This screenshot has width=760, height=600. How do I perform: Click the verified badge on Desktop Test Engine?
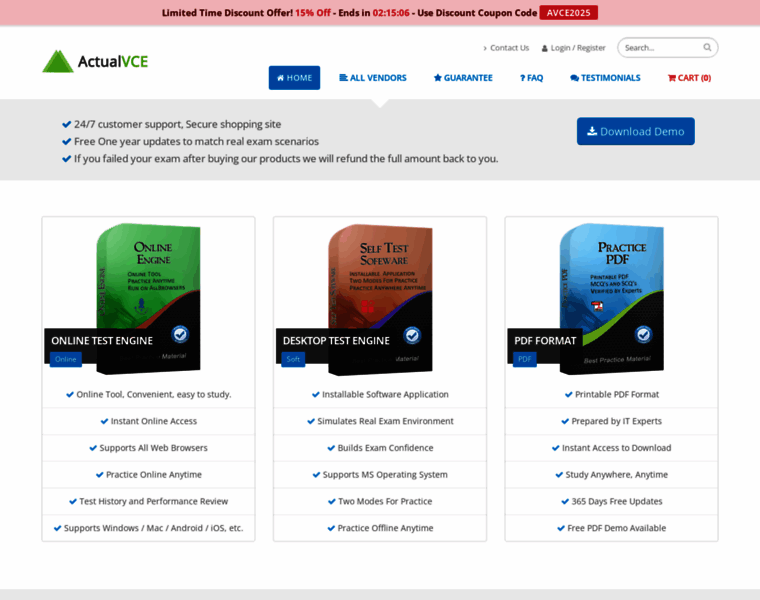412,335
